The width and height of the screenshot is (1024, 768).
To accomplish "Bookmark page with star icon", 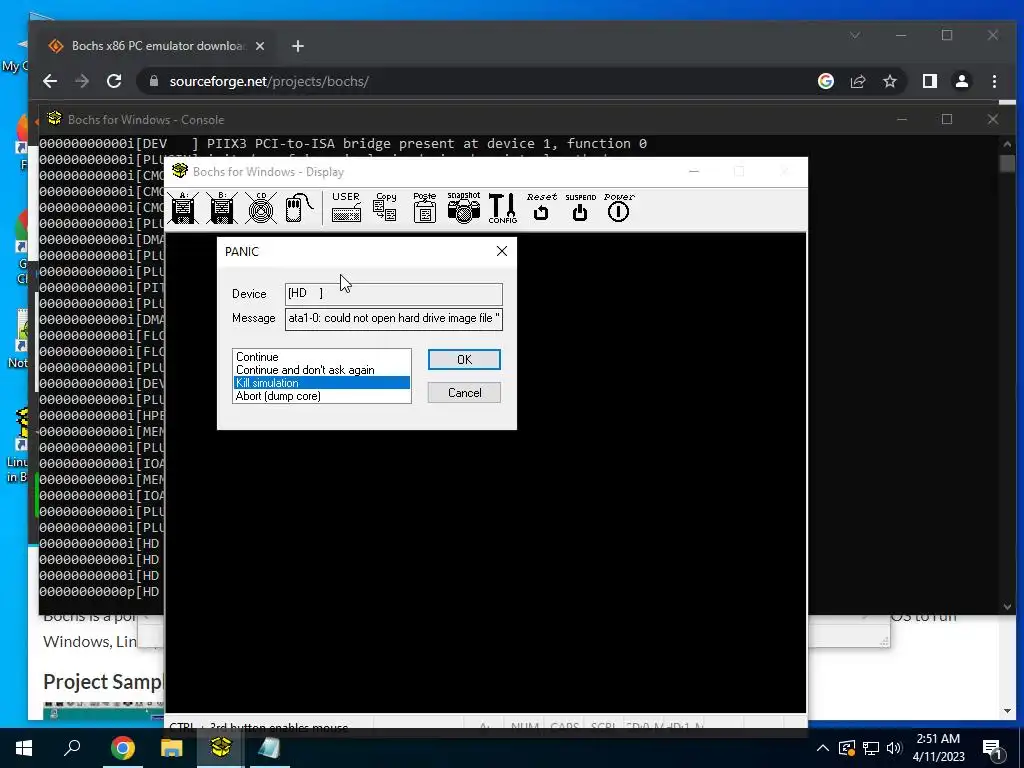I will [889, 81].
